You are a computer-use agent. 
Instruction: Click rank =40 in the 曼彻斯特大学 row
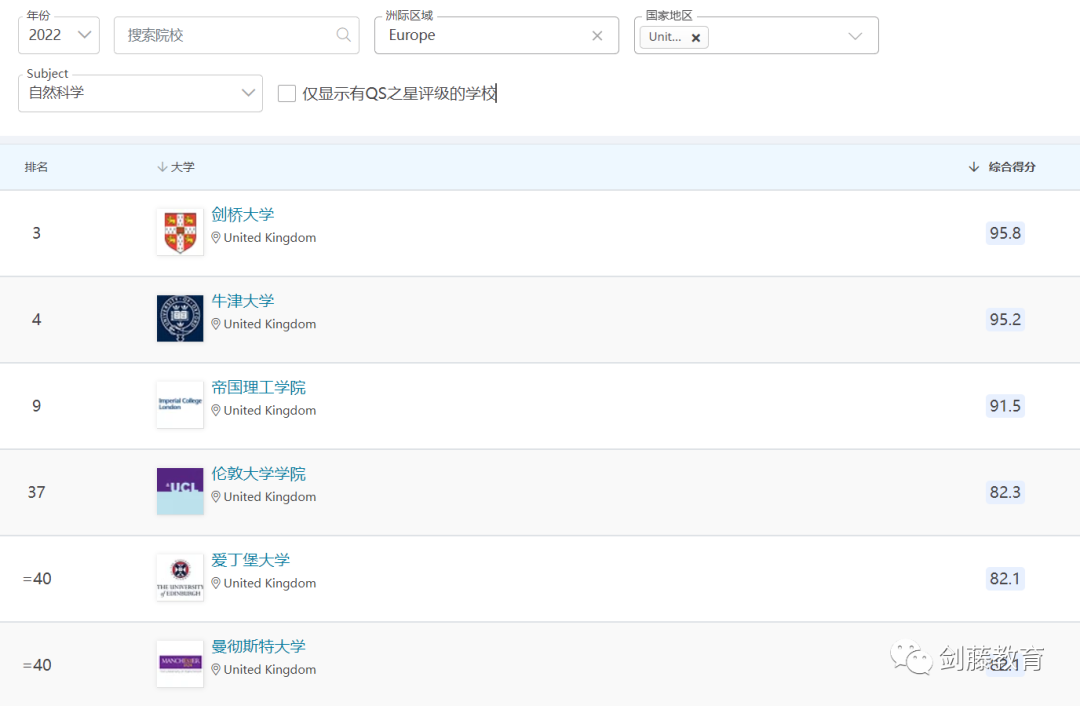pyautogui.click(x=37, y=665)
